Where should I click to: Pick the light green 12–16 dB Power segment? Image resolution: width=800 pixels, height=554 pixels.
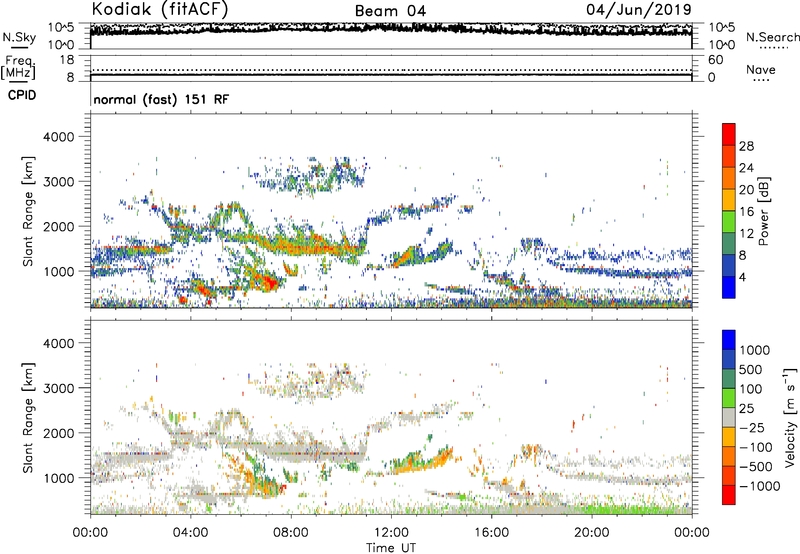(x=729, y=222)
